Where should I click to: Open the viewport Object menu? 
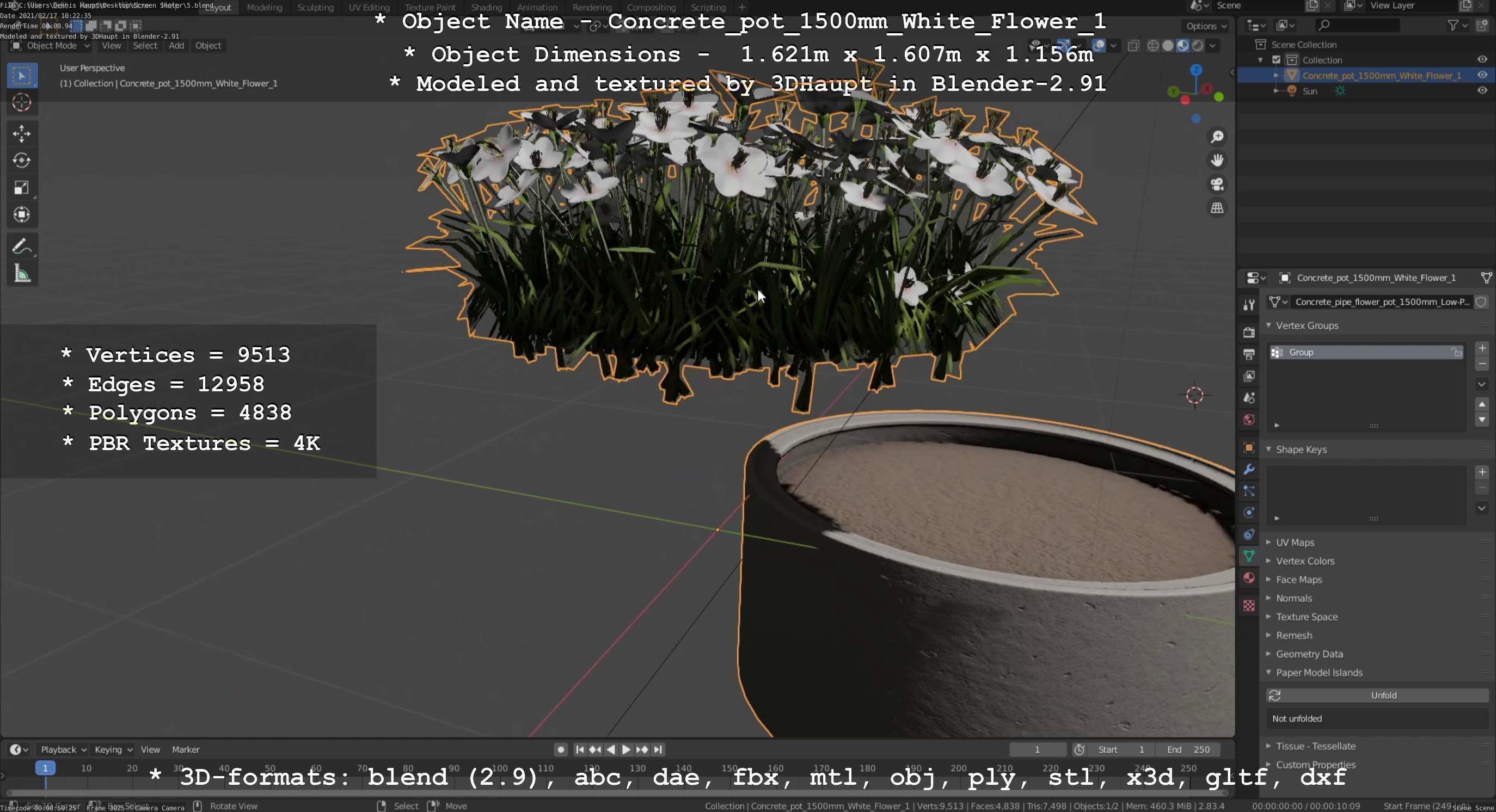click(208, 46)
